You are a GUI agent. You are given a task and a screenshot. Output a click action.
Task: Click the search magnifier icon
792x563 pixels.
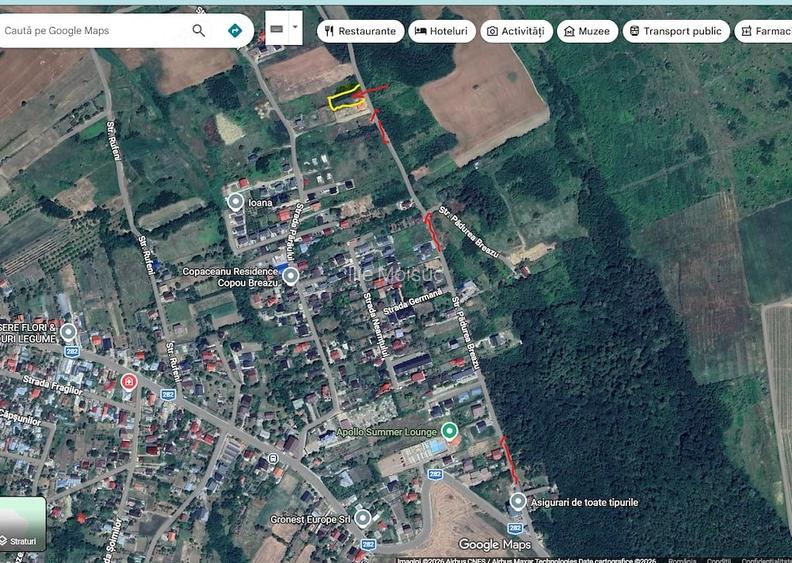click(x=199, y=31)
